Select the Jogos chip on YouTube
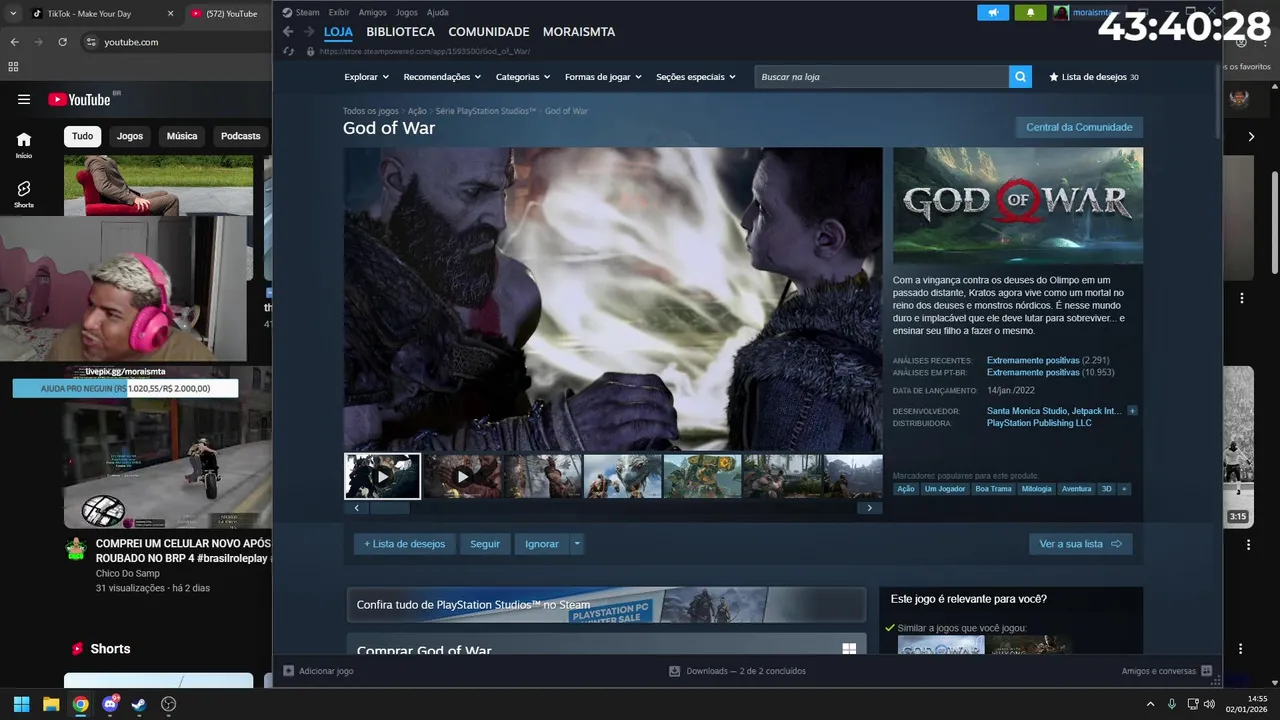1280x720 pixels. [130, 136]
